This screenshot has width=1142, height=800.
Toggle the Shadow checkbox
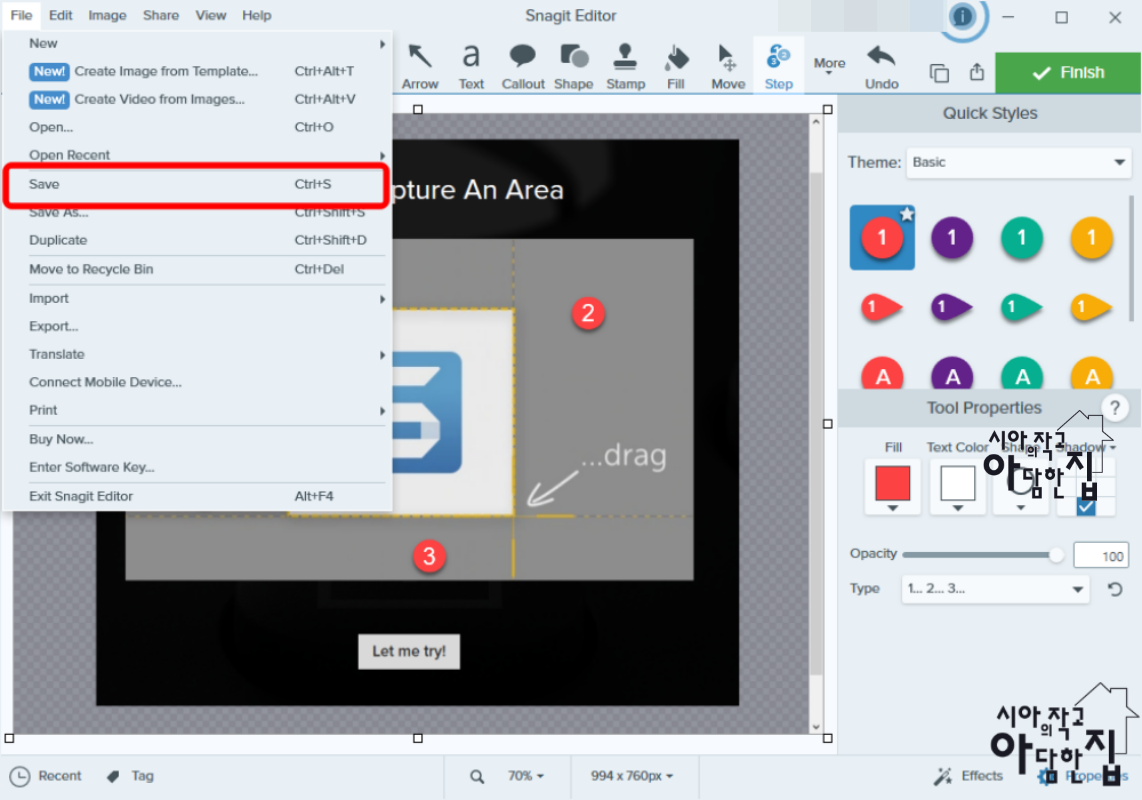(x=1086, y=507)
